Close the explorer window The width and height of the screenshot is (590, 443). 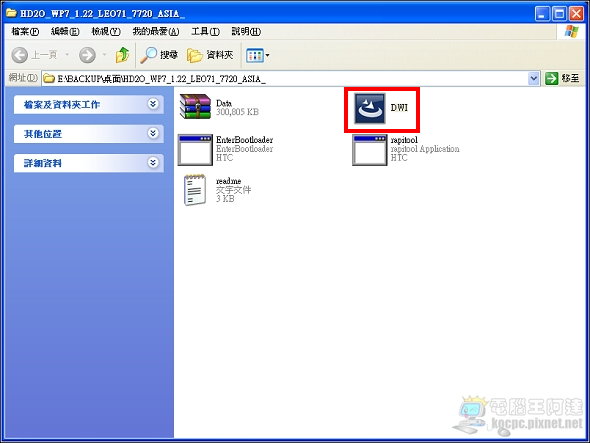pos(576,14)
